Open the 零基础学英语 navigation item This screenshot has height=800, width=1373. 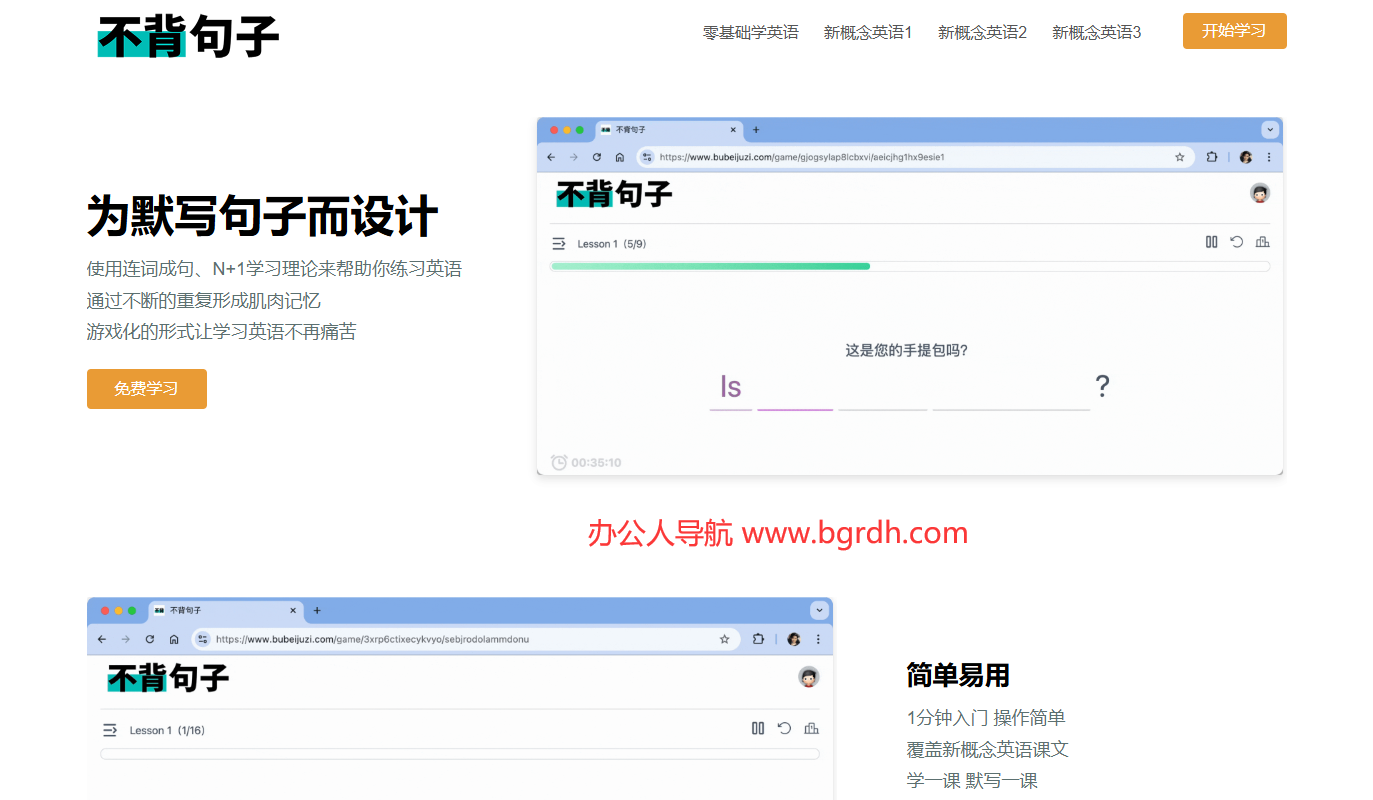click(750, 32)
